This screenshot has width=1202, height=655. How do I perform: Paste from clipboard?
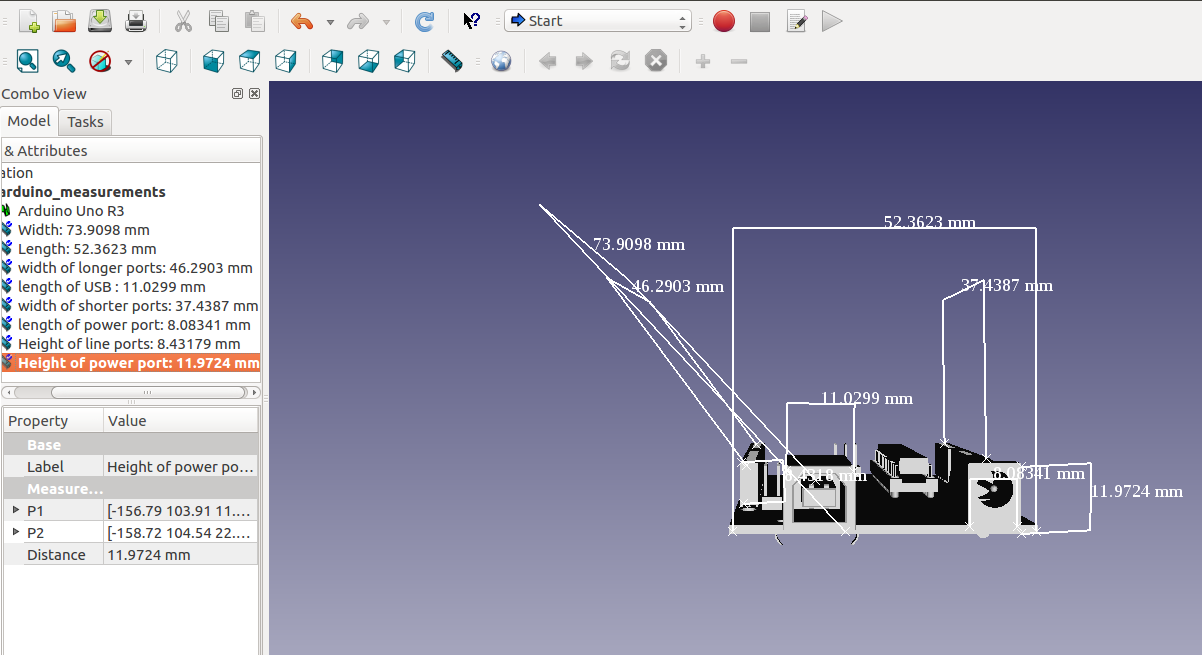tap(255, 20)
